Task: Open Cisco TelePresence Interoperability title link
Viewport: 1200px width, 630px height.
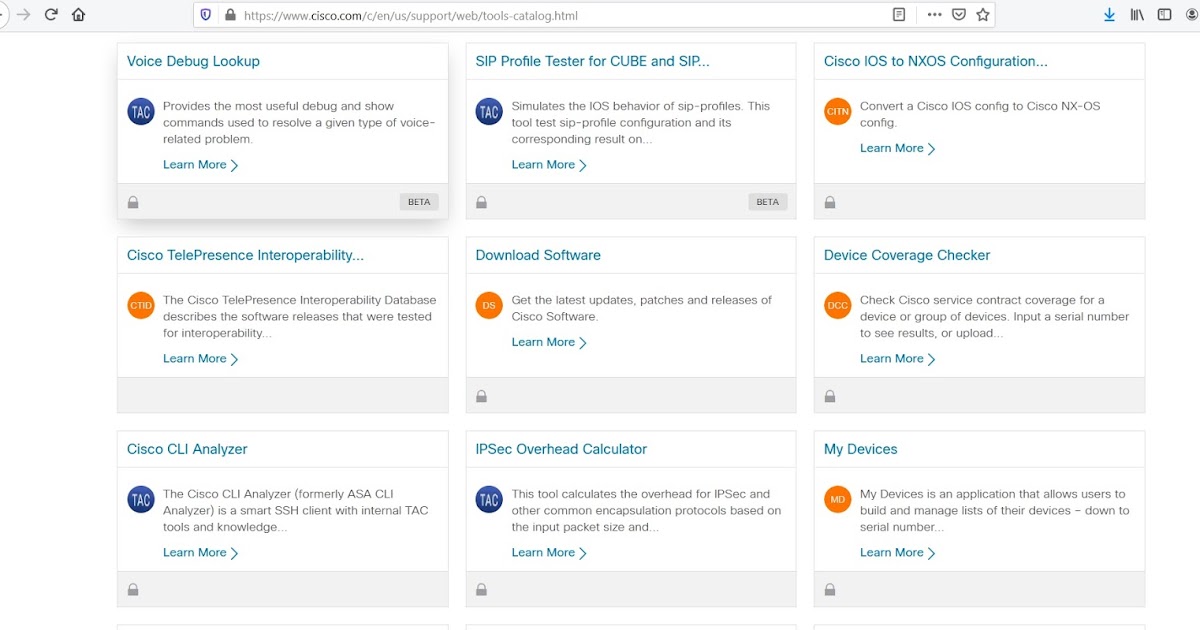Action: click(x=245, y=255)
